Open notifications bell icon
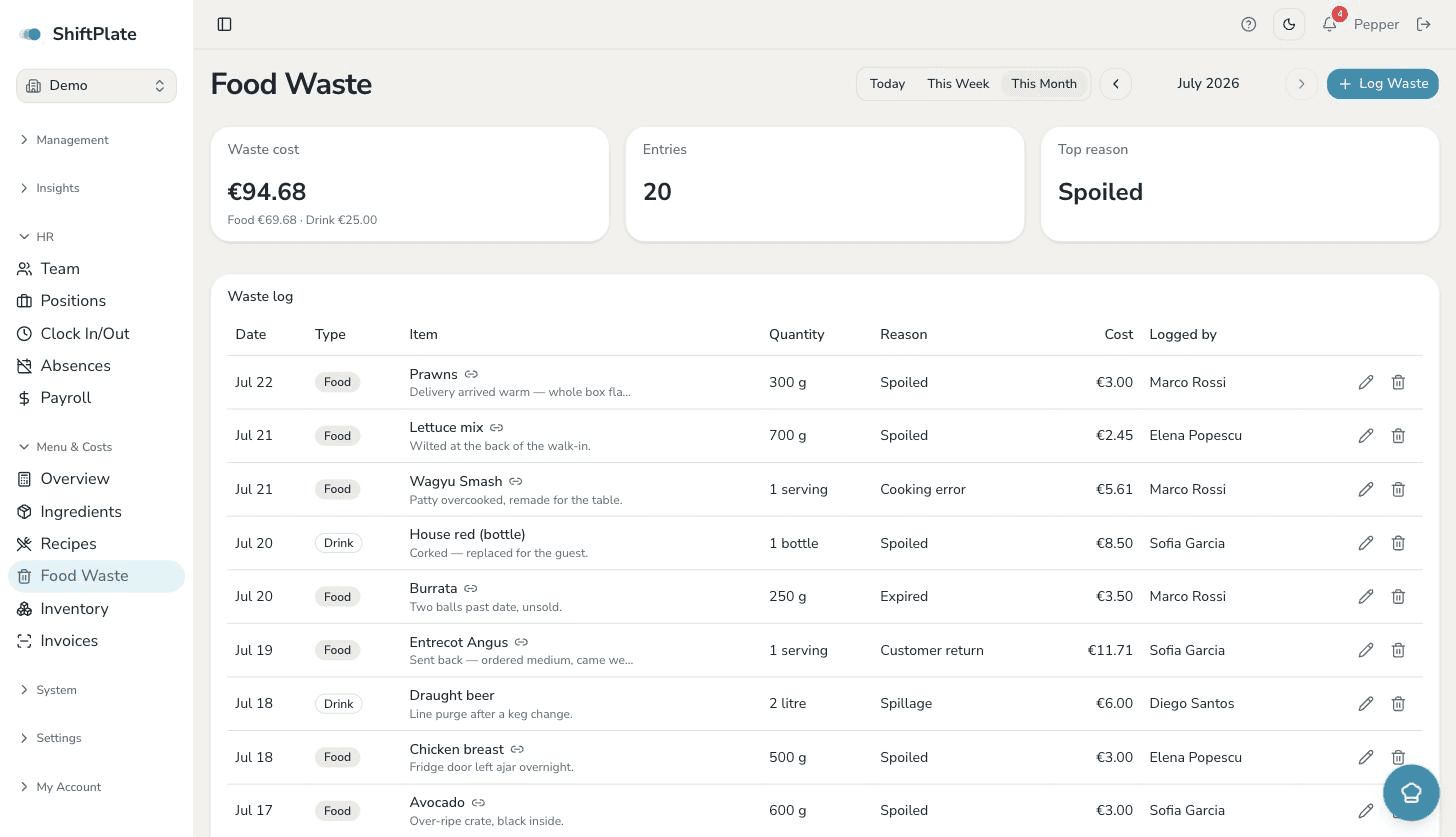Viewport: 1456px width, 837px height. (1329, 24)
